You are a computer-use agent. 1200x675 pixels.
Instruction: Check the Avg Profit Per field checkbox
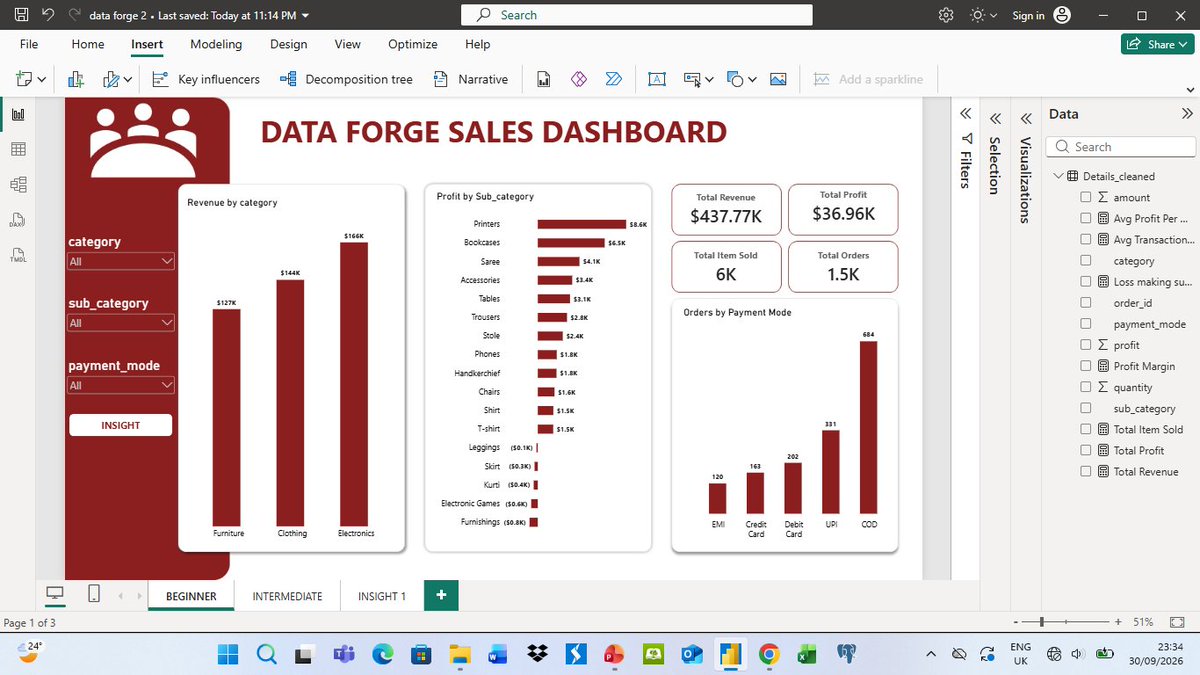tap(1086, 219)
